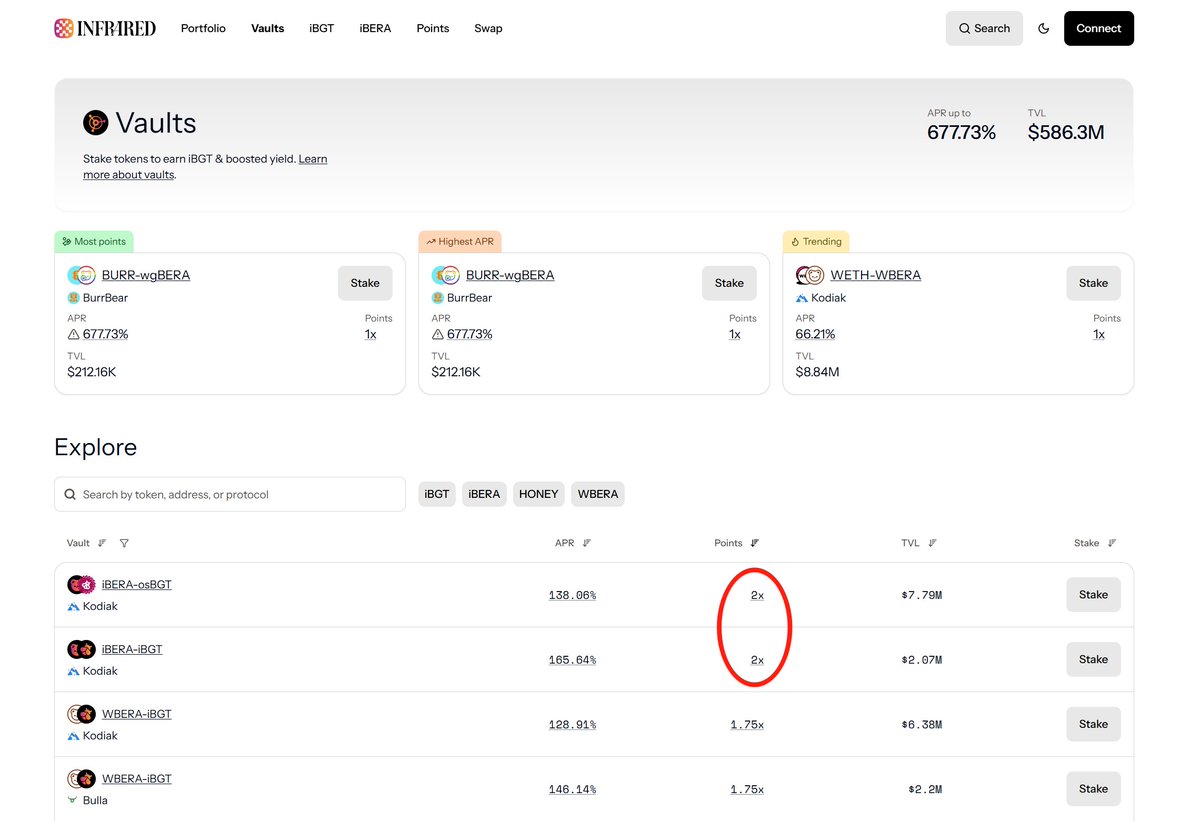Sort by TVL column icon
The width and height of the screenshot is (1200, 821).
coord(933,543)
